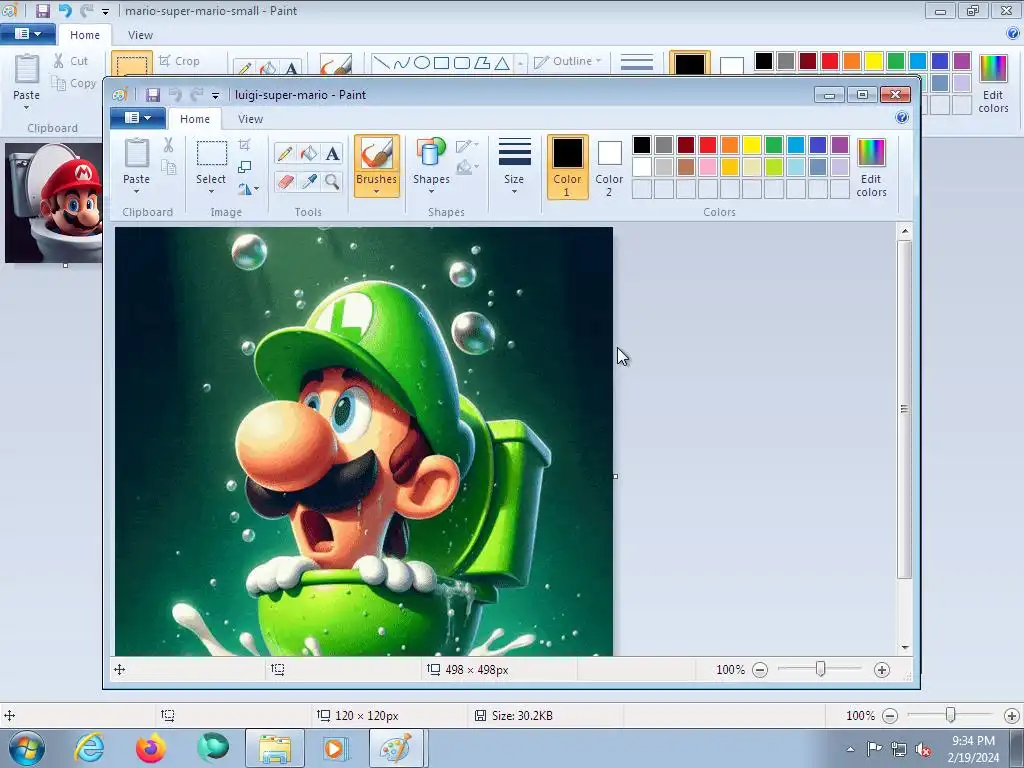Activate the Magnifier tool in luigi window
This screenshot has height=768, width=1024.
tap(332, 181)
